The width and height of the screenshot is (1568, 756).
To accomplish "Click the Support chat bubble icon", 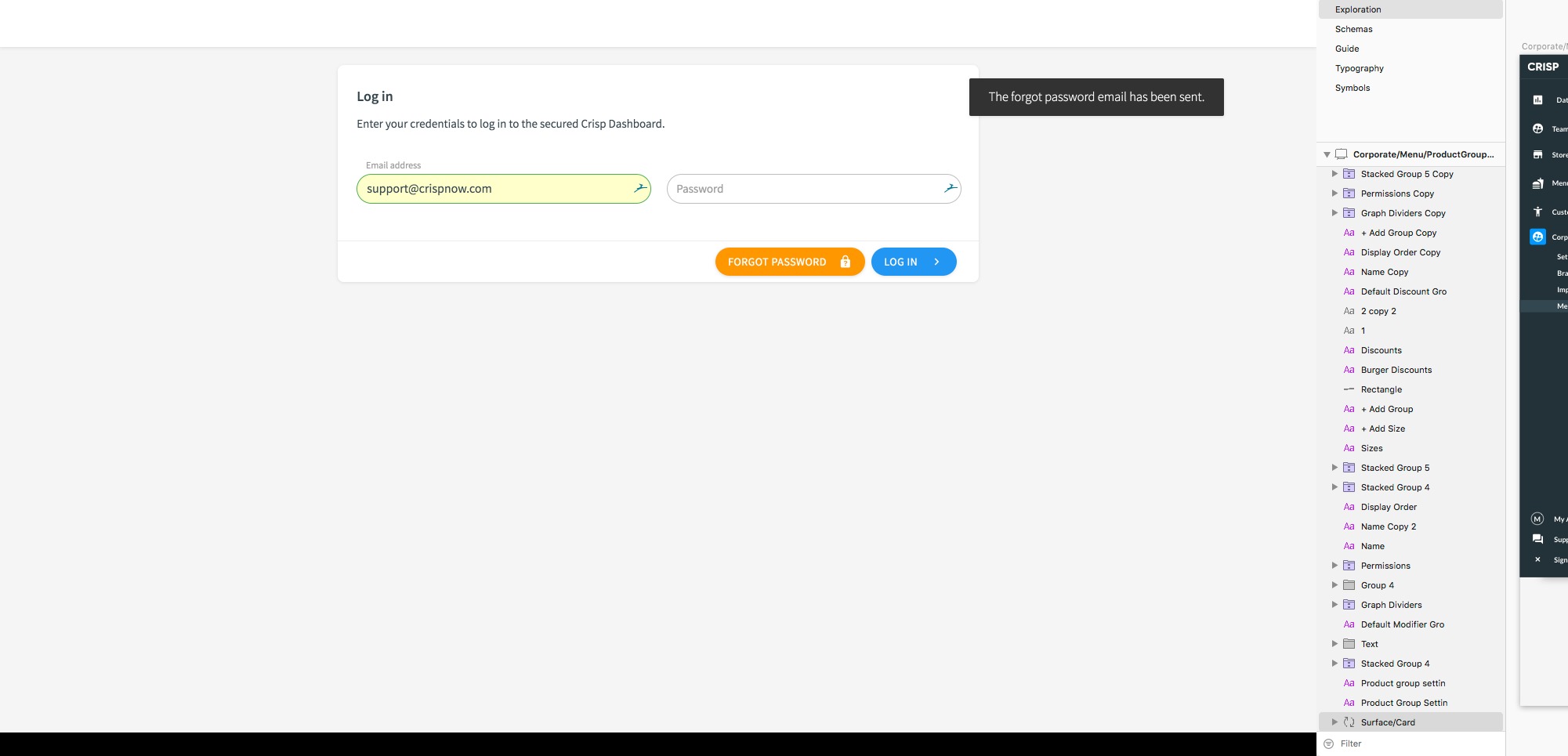I will click(1537, 539).
